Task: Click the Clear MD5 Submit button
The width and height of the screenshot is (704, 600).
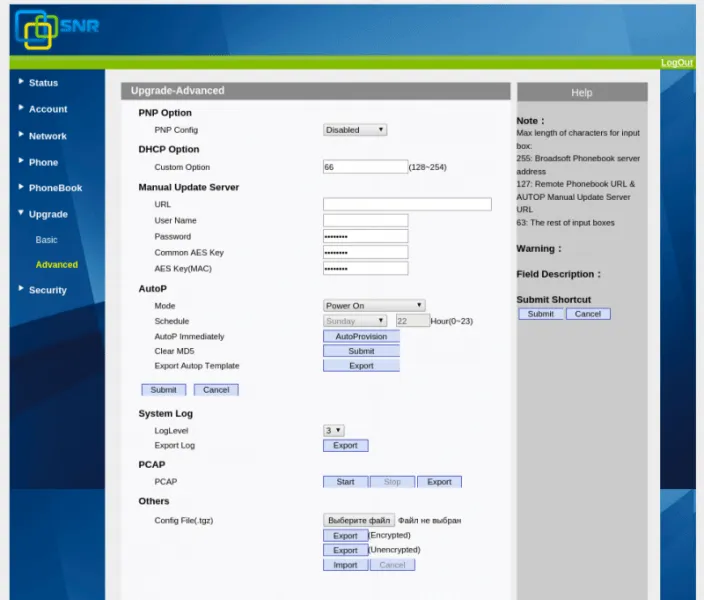Action: click(361, 351)
